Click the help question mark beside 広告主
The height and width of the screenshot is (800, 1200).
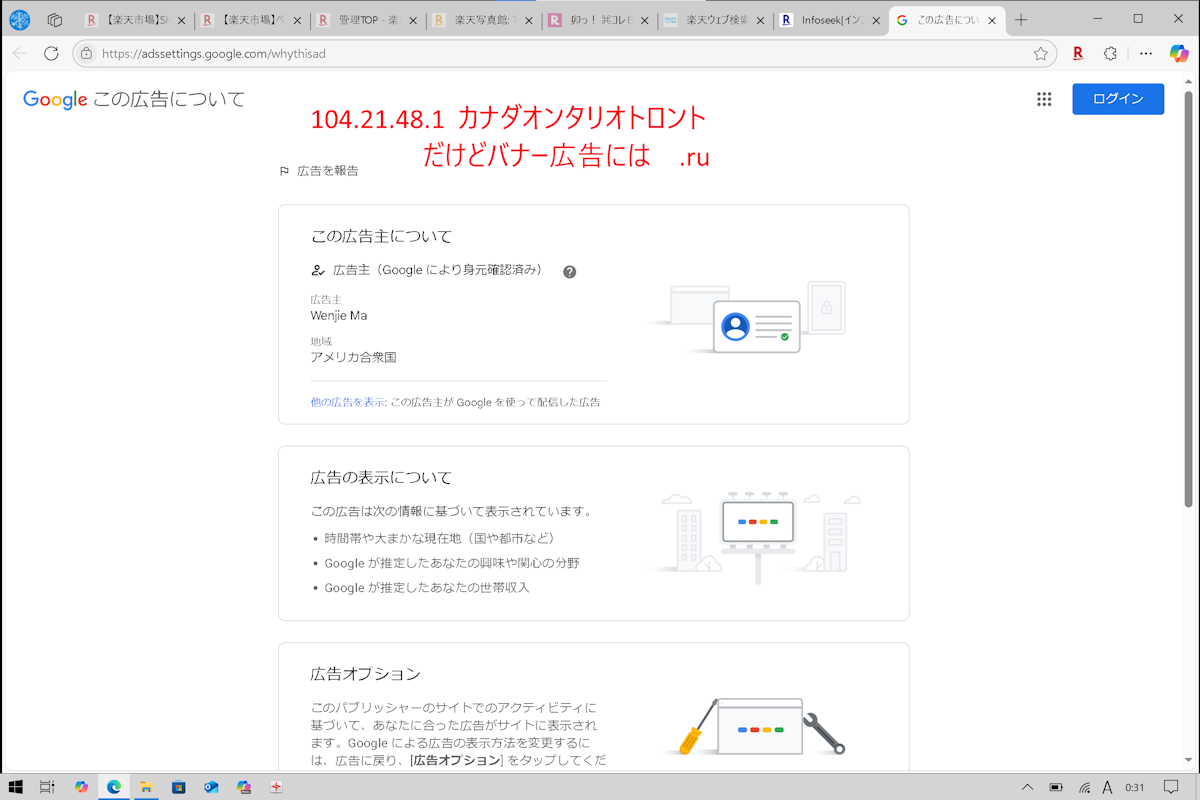[x=570, y=271]
